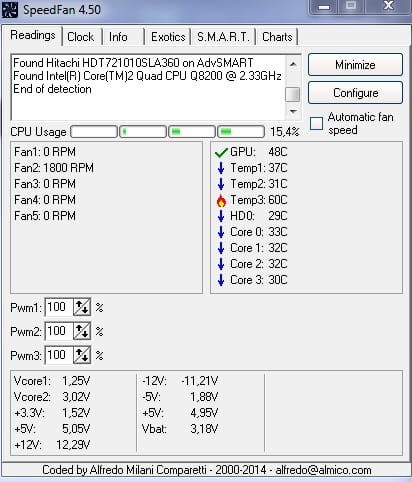The image size is (412, 482).
Task: Click the first CPU usage bar
Action: 94,132
